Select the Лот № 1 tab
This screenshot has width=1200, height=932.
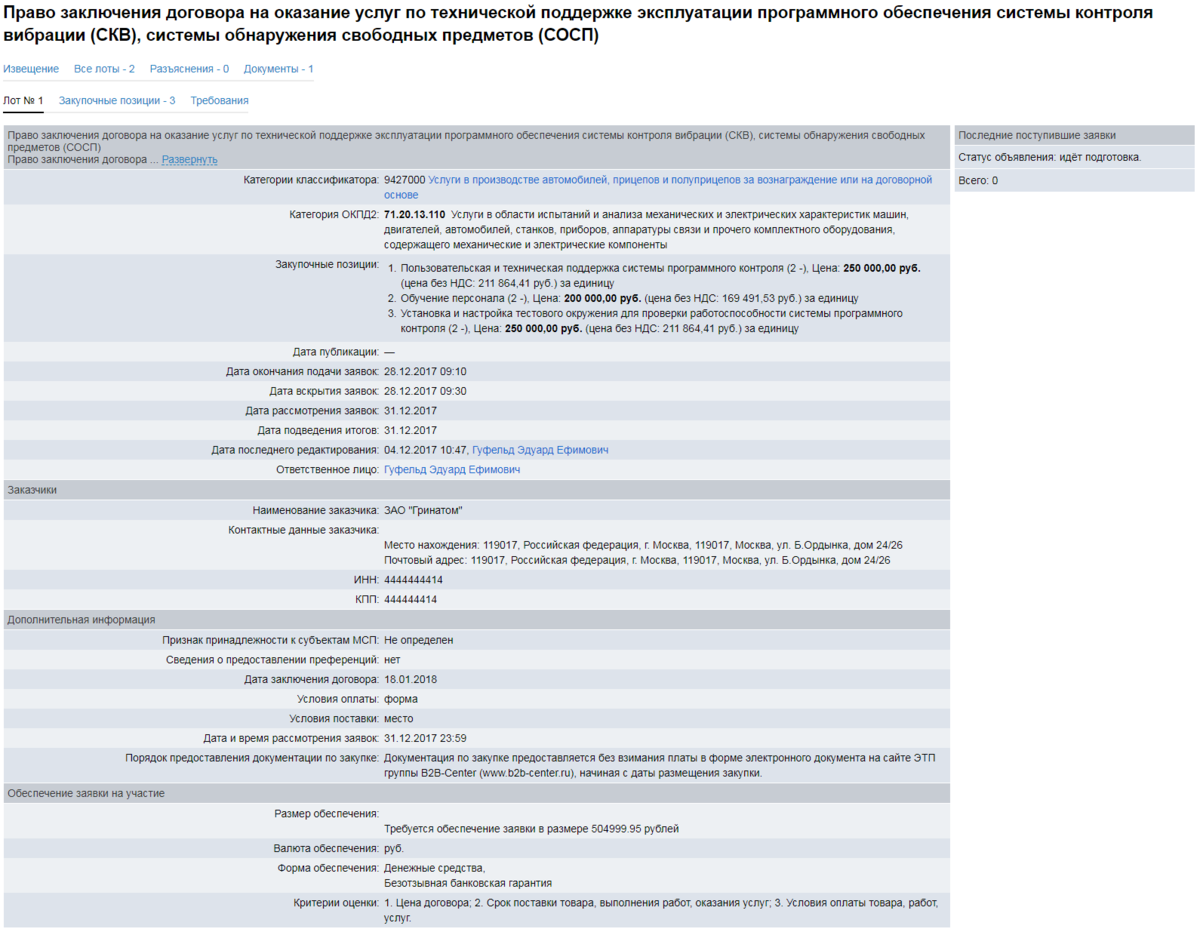click(23, 101)
